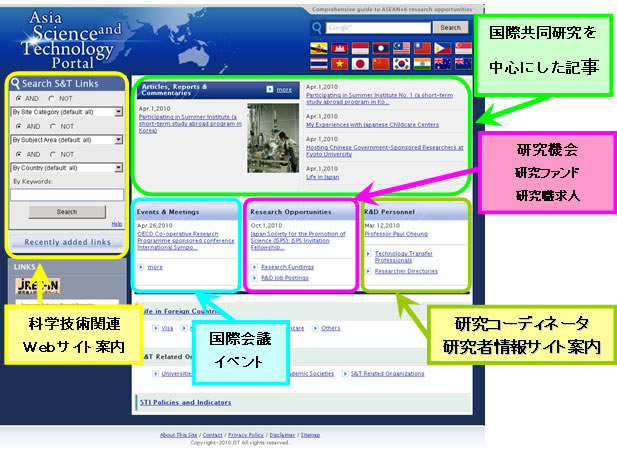The height and width of the screenshot is (451, 617).
Task: Click the magnifier icon beside Google search box
Action: tap(316, 28)
